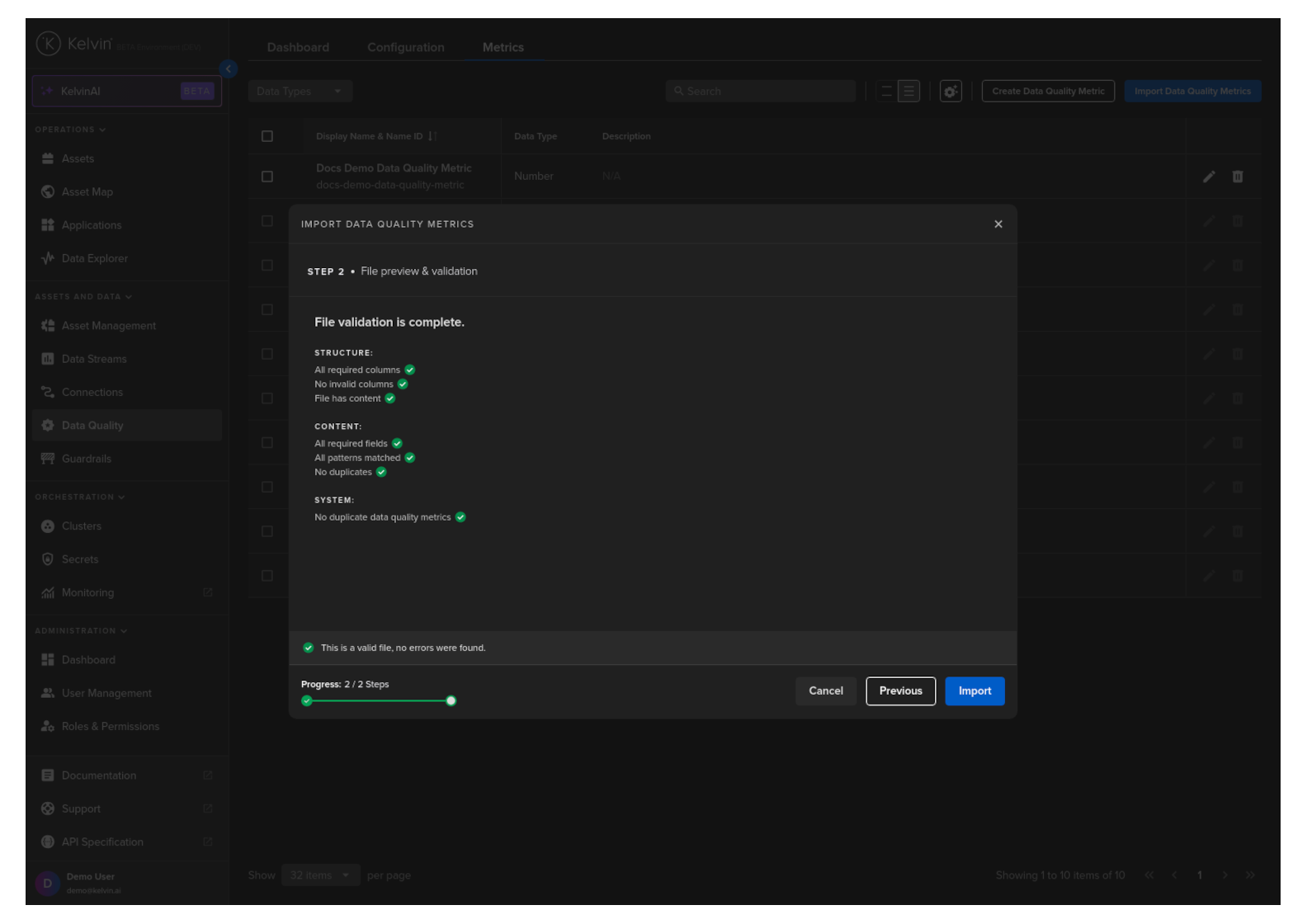Open the items per page dropdown
The width and height of the screenshot is (1307, 924).
coord(320,875)
